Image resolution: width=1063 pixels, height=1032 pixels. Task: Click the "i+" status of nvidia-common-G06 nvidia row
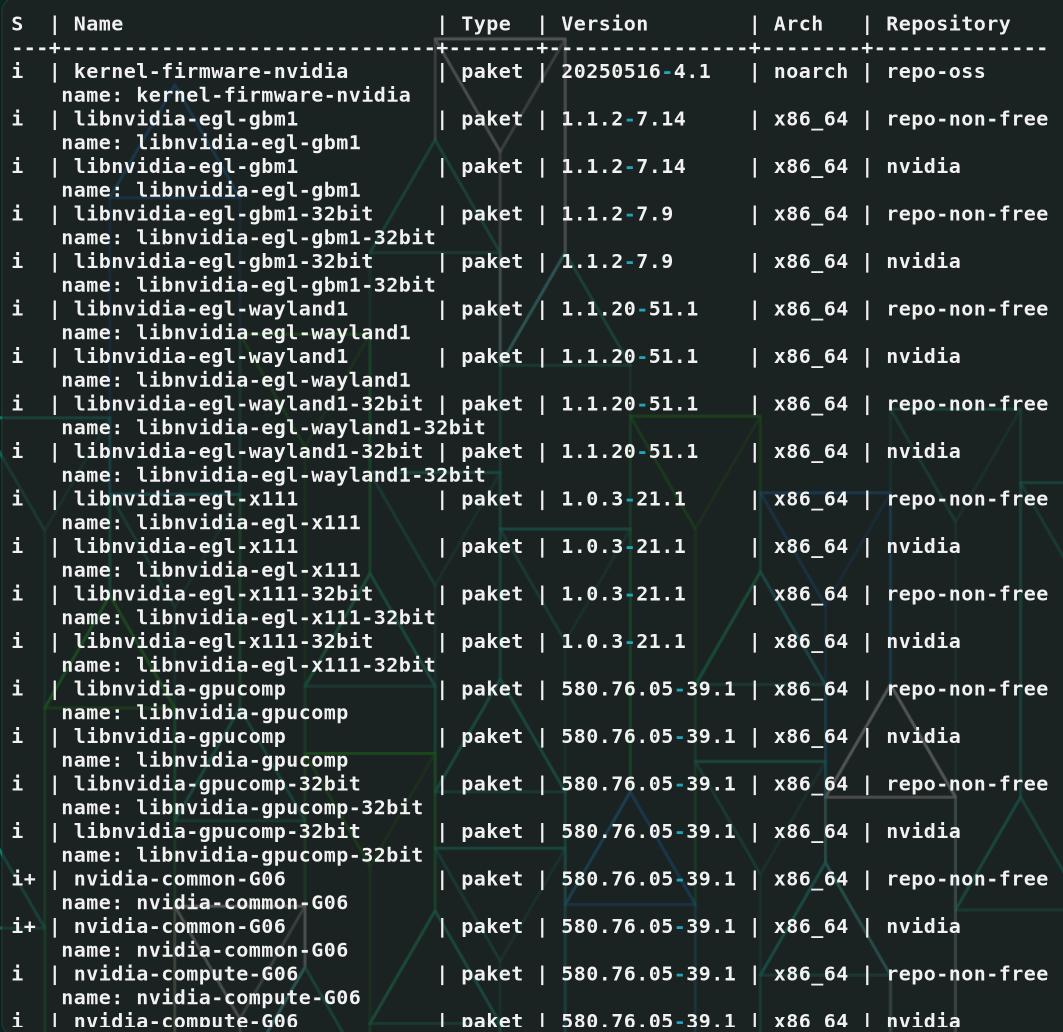pos(24,926)
